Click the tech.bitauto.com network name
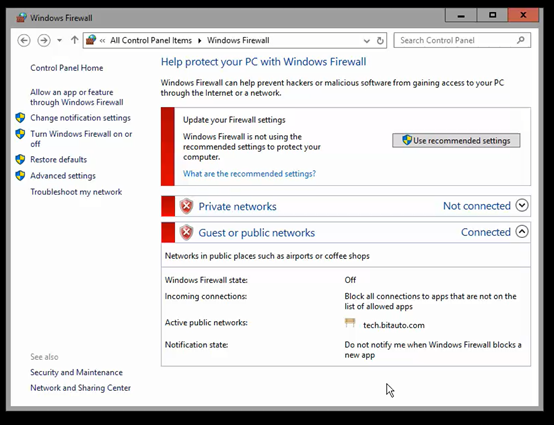The image size is (554, 425). (394, 325)
